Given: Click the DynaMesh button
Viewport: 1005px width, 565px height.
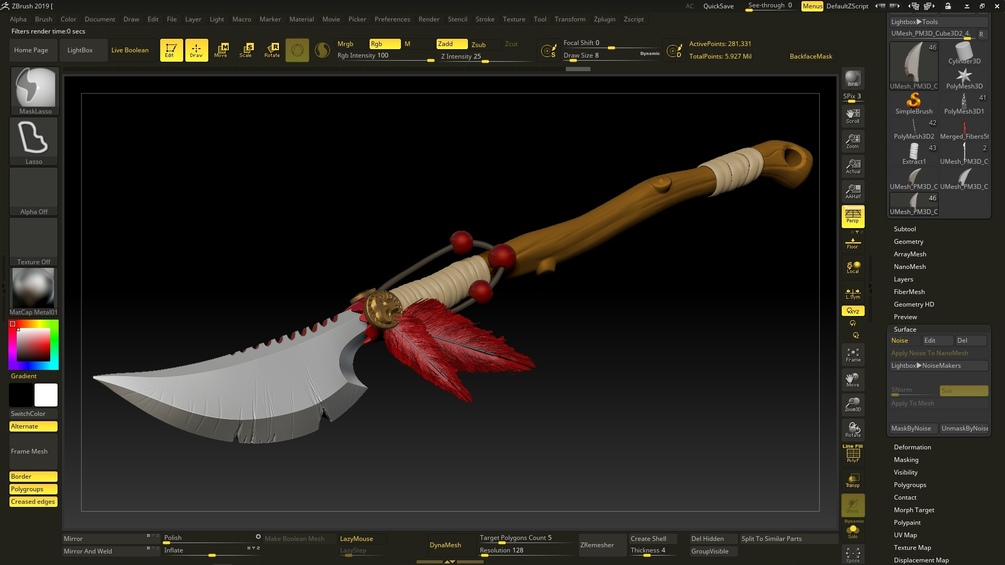Looking at the screenshot, I should coord(445,545).
